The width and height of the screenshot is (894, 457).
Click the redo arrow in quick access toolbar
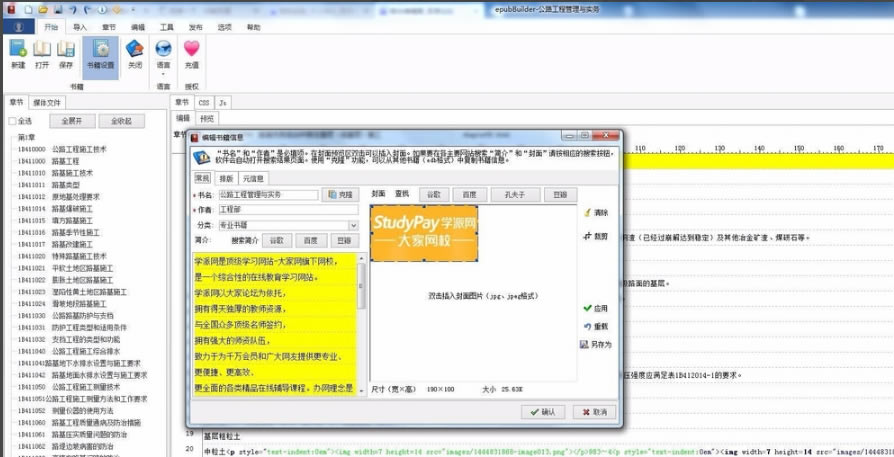[x=87, y=10]
